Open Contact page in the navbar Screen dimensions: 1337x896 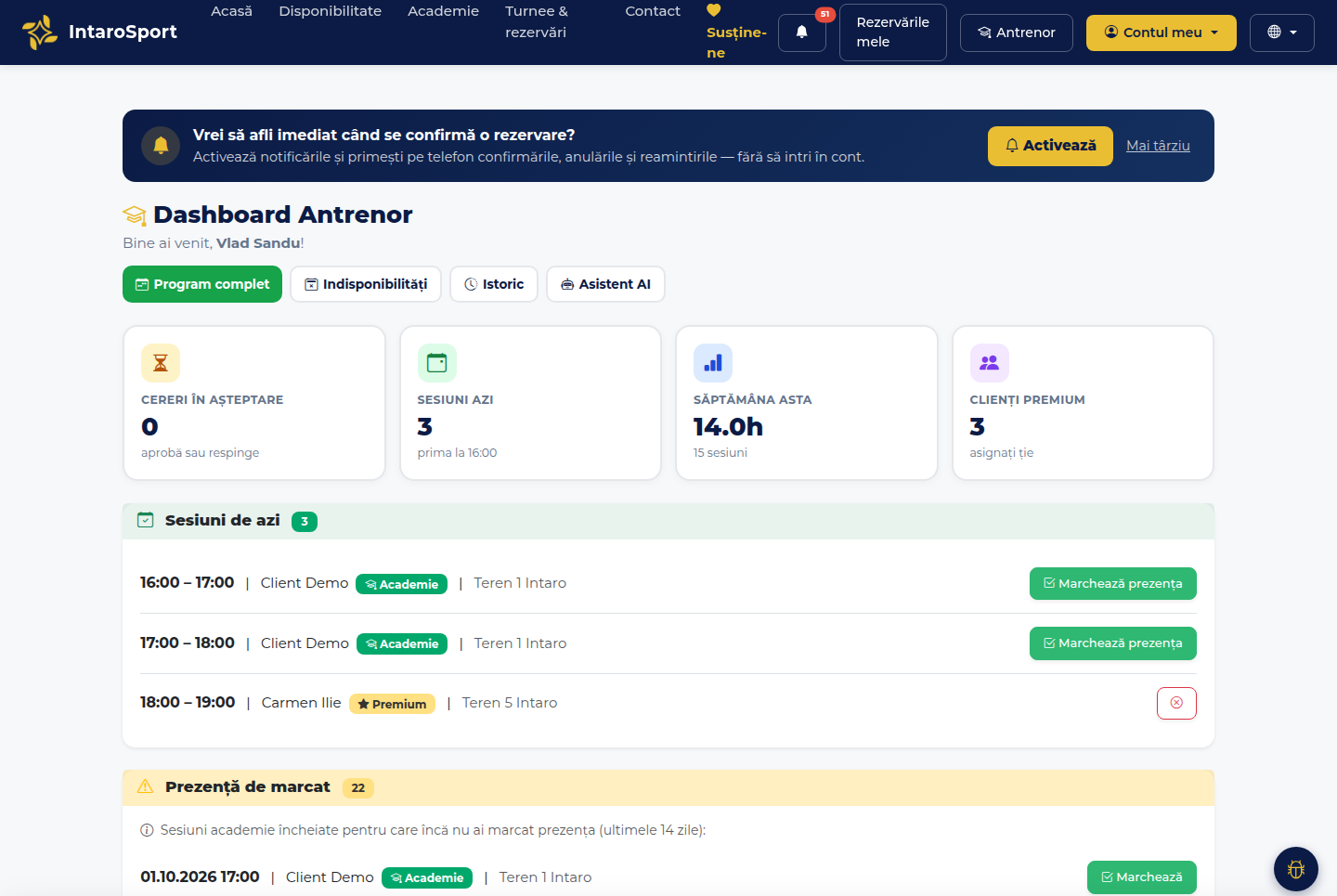[x=653, y=11]
